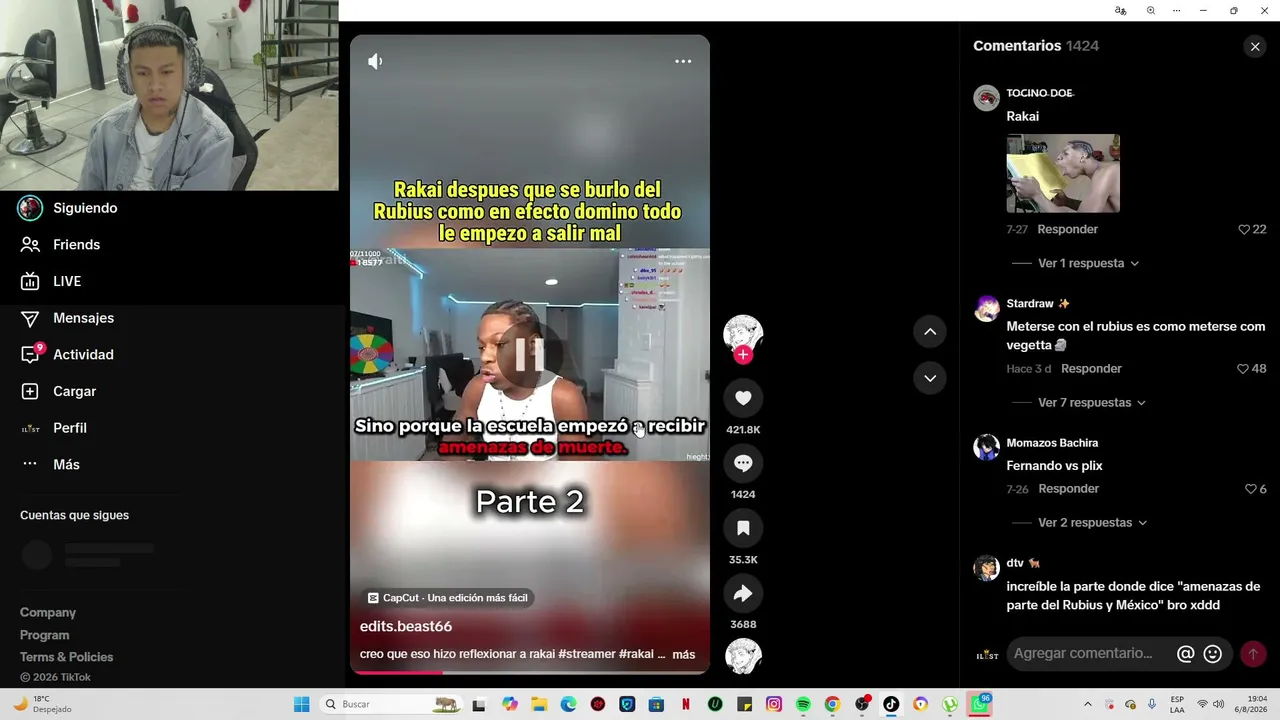Seek on the video progress bar

pyautogui.click(x=530, y=672)
